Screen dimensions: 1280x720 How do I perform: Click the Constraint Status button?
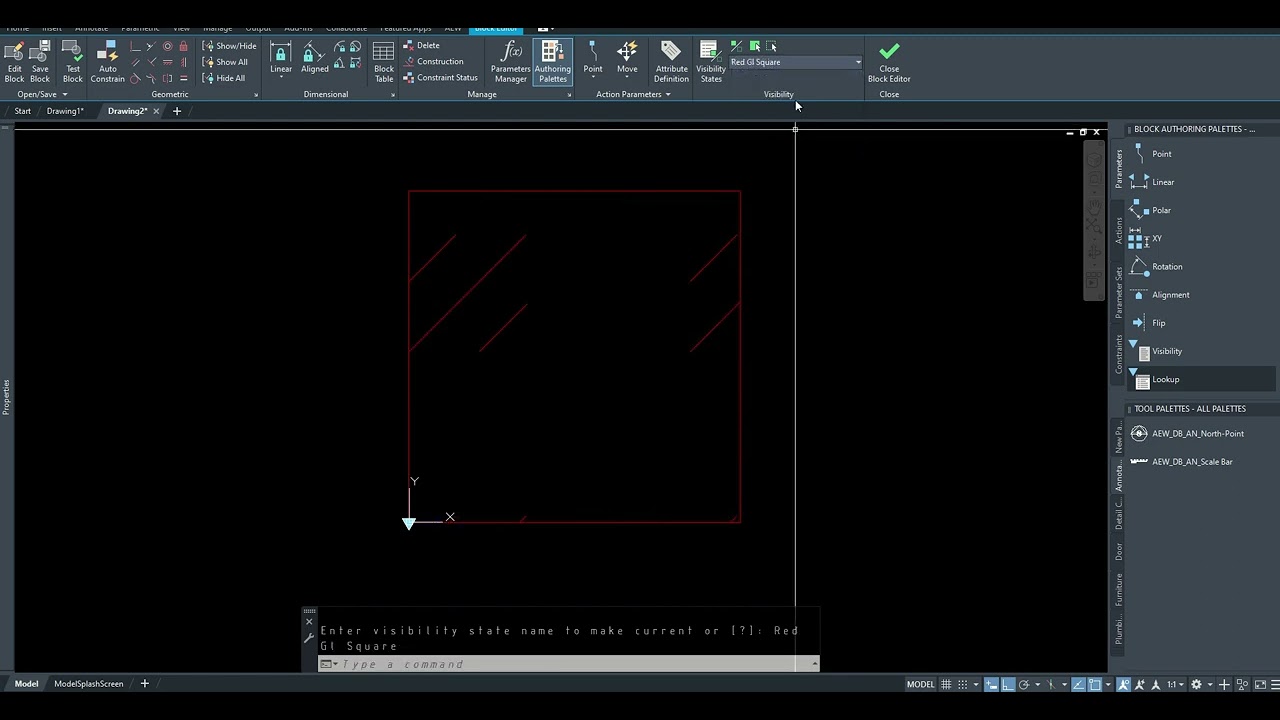441,78
